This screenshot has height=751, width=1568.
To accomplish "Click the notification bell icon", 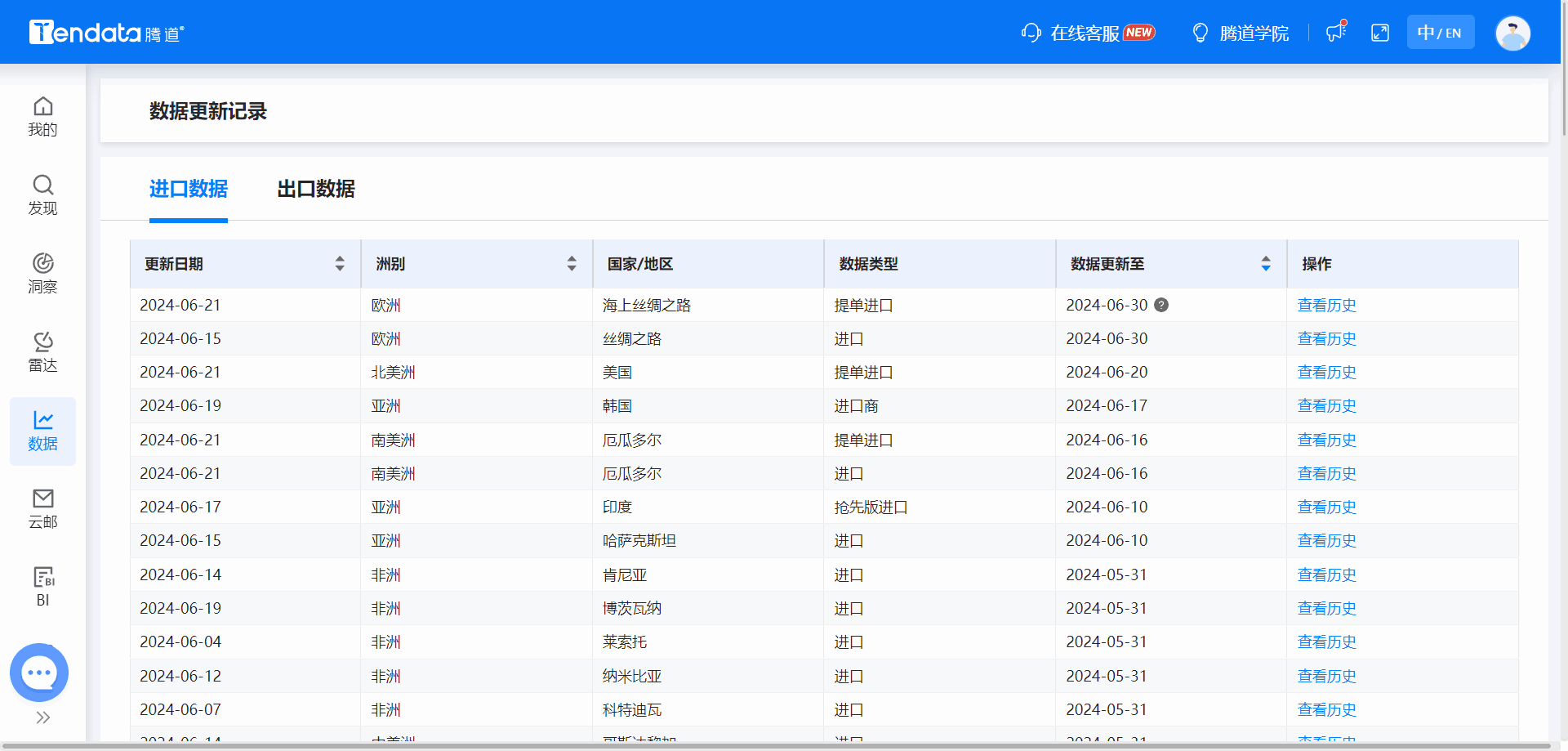I will [1334, 32].
